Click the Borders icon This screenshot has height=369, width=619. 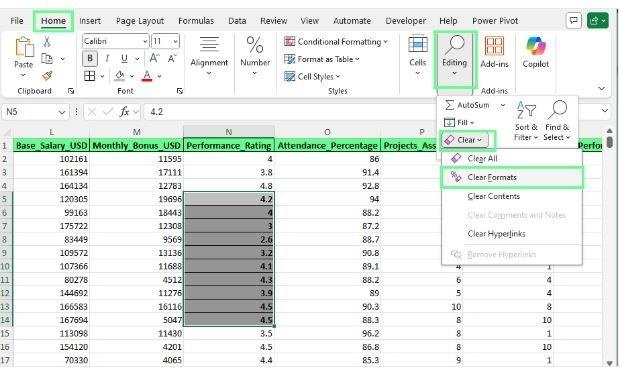90,76
